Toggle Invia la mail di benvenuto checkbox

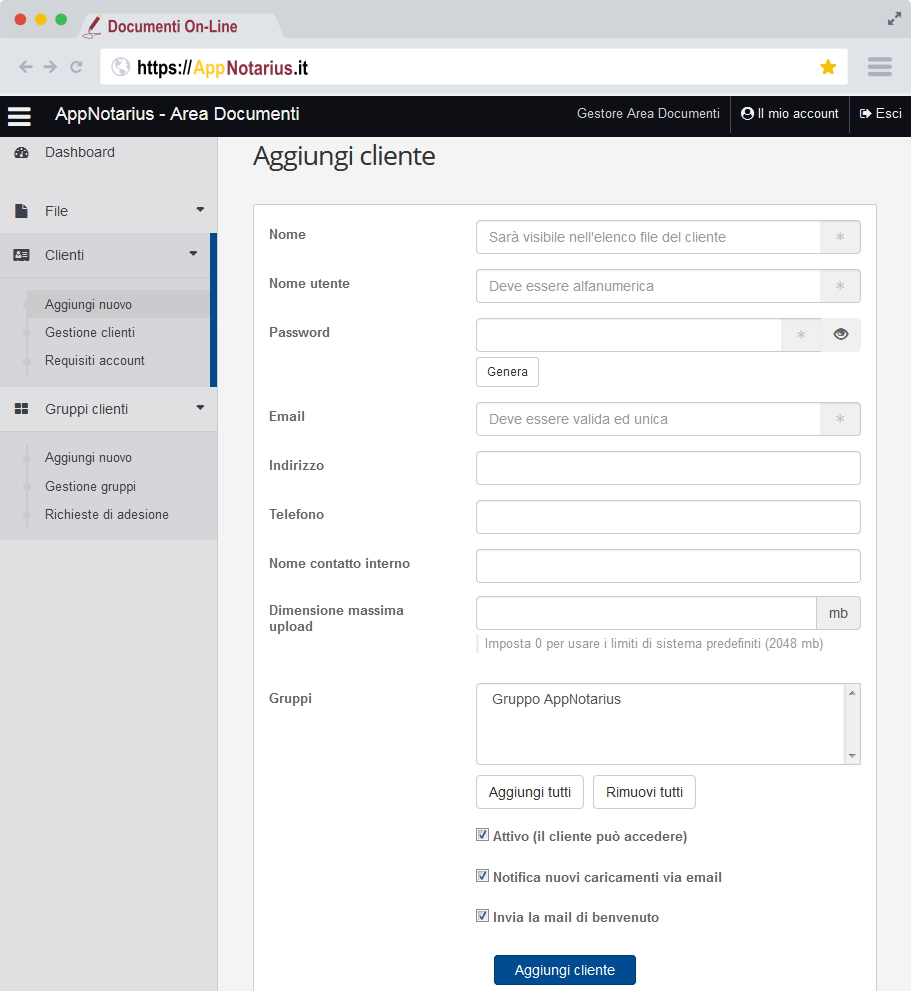click(483, 916)
